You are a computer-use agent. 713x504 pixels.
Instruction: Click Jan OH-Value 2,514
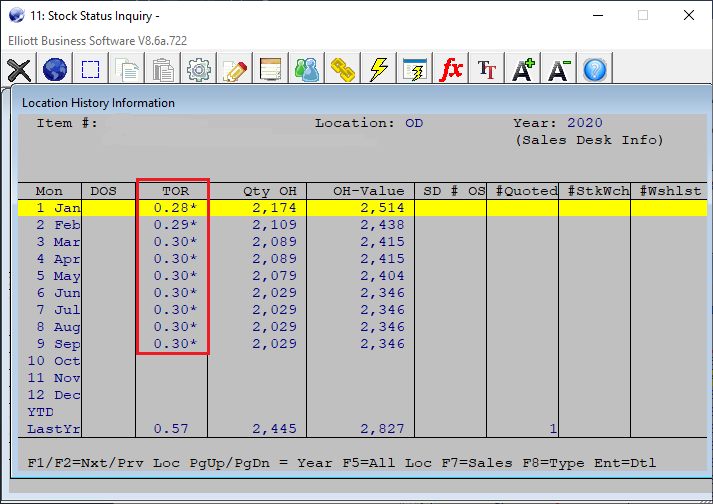pos(382,208)
